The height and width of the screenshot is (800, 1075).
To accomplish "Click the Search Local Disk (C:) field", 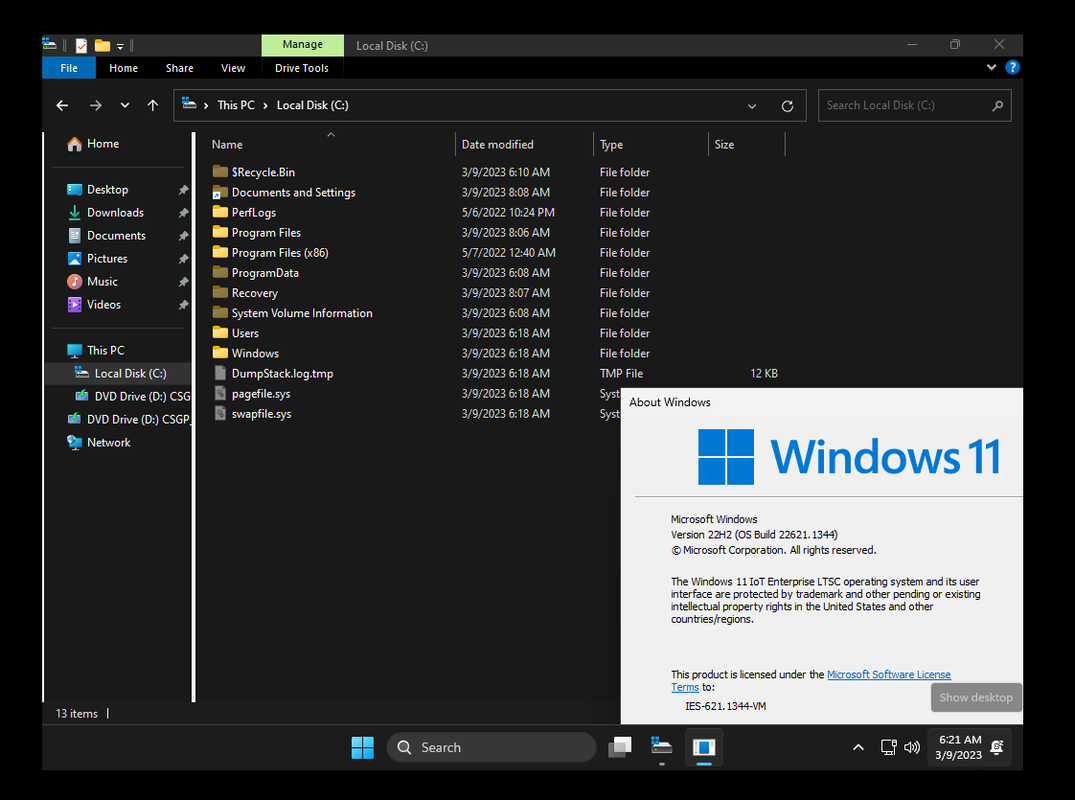I will click(915, 106).
